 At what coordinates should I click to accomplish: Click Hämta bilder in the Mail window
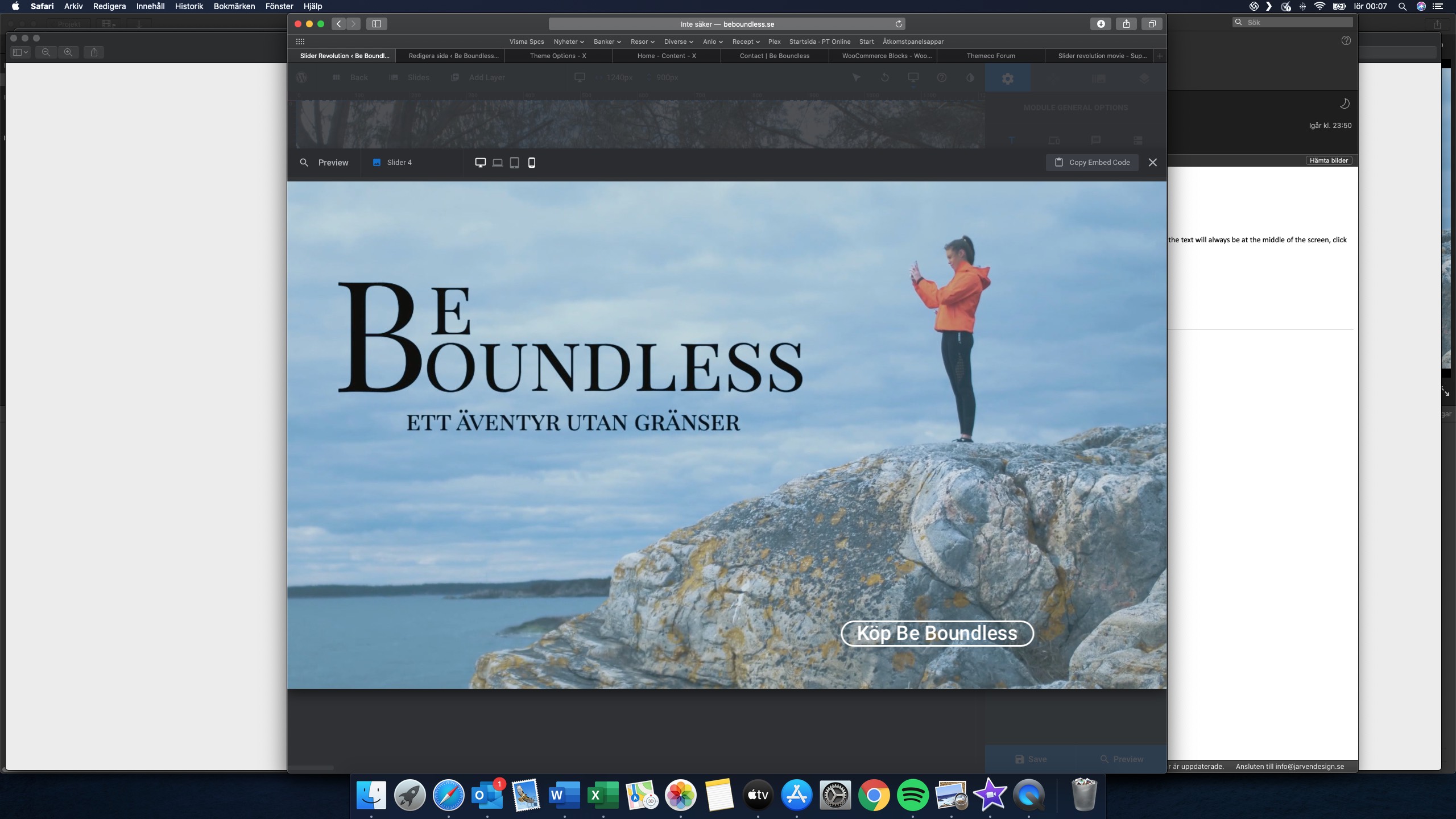pyautogui.click(x=1329, y=160)
